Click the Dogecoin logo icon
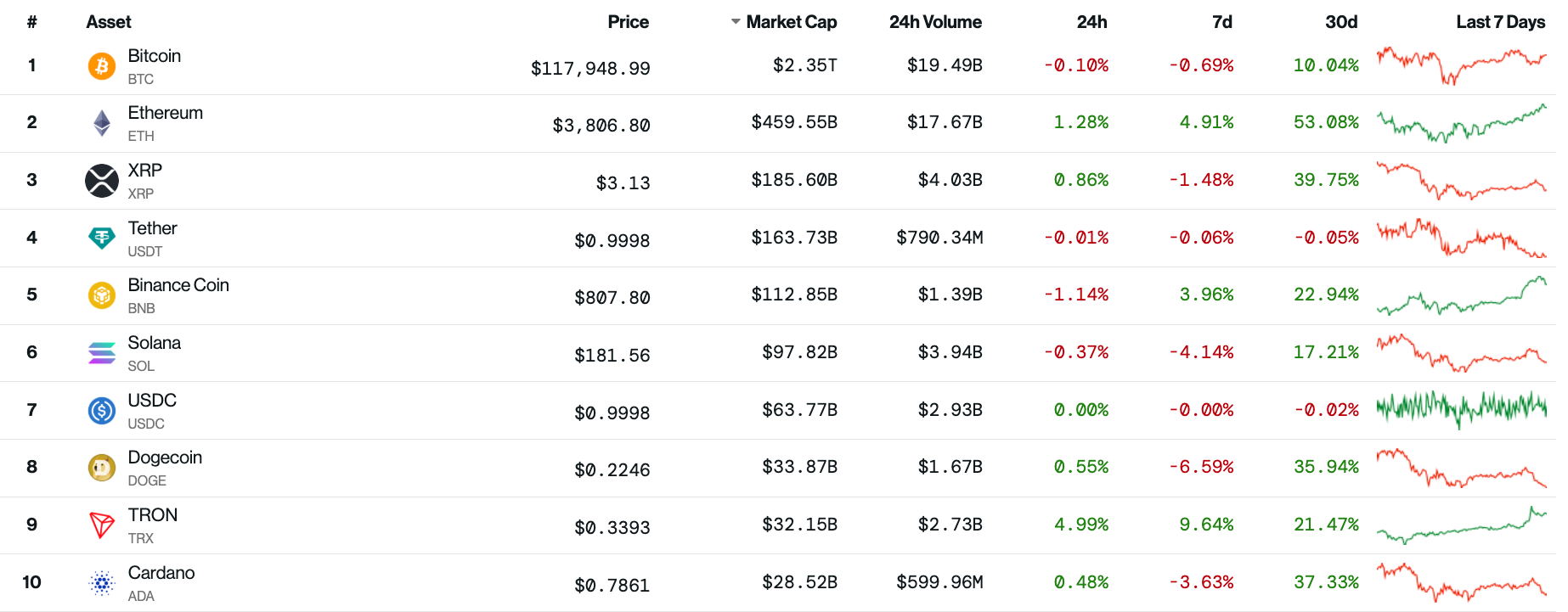This screenshot has width=1568, height=612. [102, 468]
